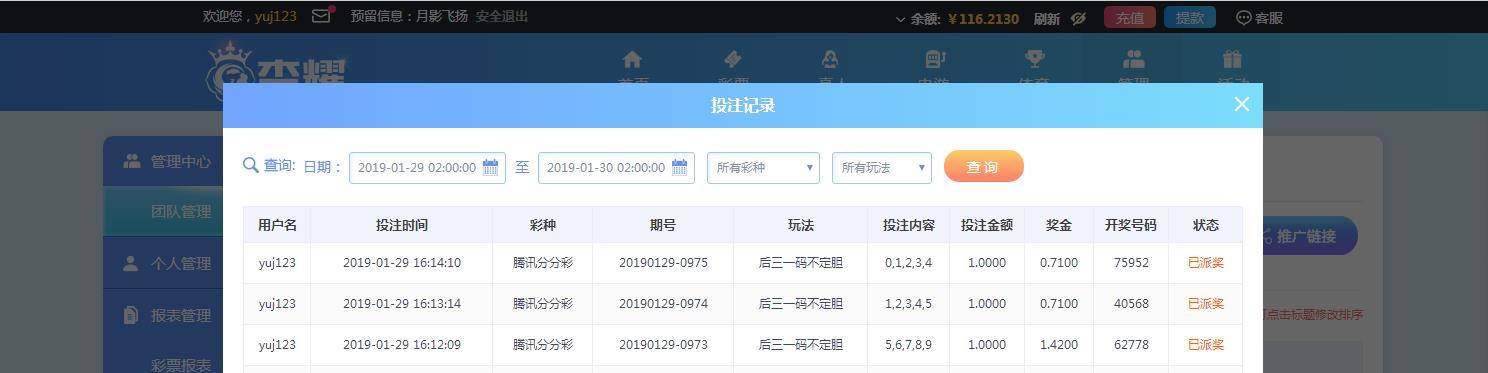Click the red 充值 recharge button
Viewport: 1488px width, 373px height.
click(x=1130, y=17)
